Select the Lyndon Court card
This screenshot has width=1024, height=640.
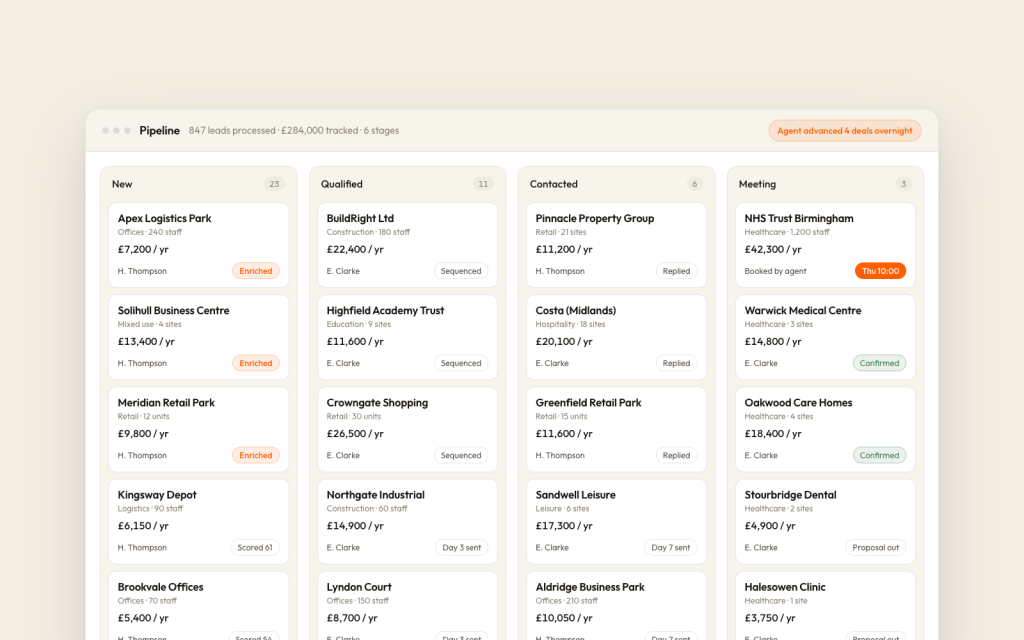point(408,606)
